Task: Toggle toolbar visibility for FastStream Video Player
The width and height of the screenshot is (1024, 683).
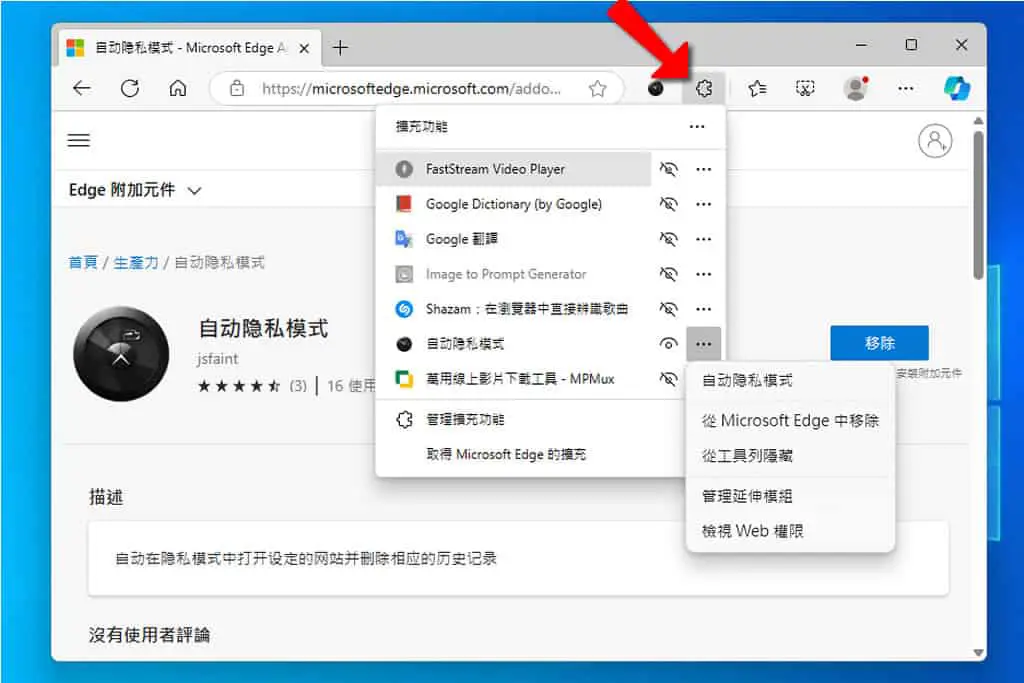Action: tap(669, 169)
